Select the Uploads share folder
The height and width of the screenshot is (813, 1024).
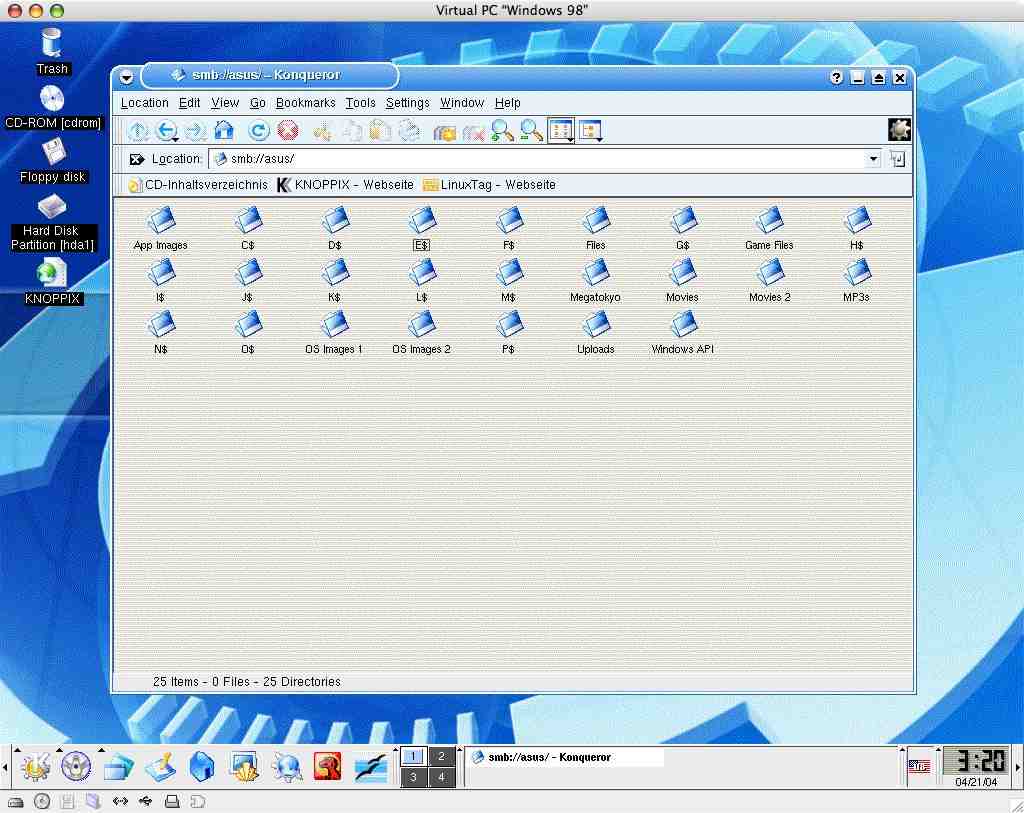pyautogui.click(x=596, y=333)
